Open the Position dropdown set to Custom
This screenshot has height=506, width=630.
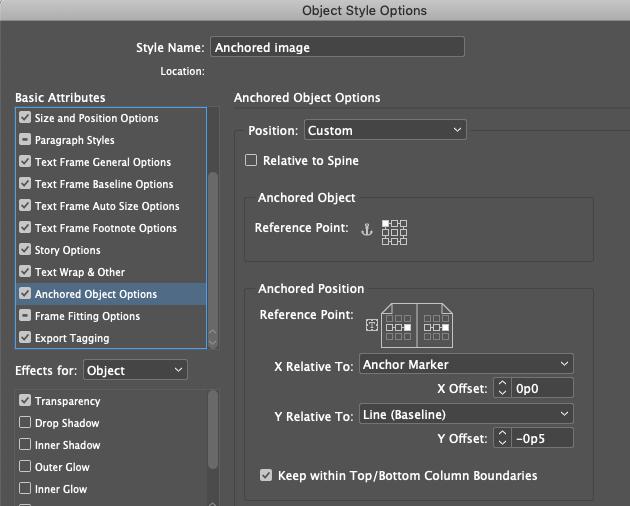(x=385, y=130)
